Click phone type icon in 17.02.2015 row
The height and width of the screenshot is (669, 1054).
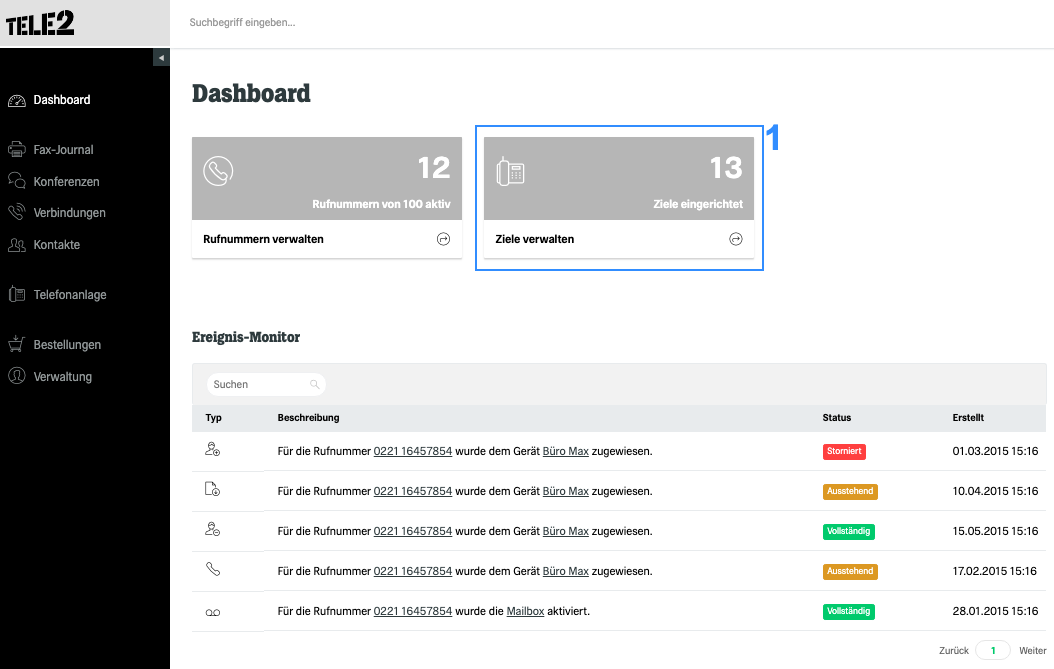pyautogui.click(x=212, y=569)
